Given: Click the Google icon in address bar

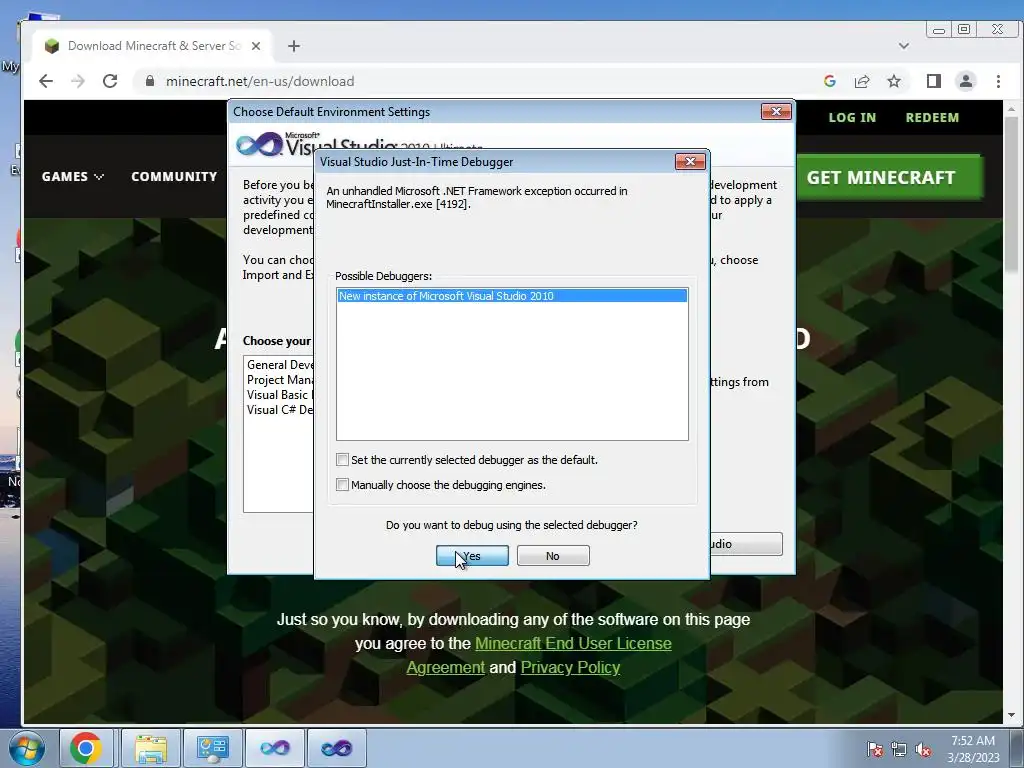Looking at the screenshot, I should tap(830, 81).
